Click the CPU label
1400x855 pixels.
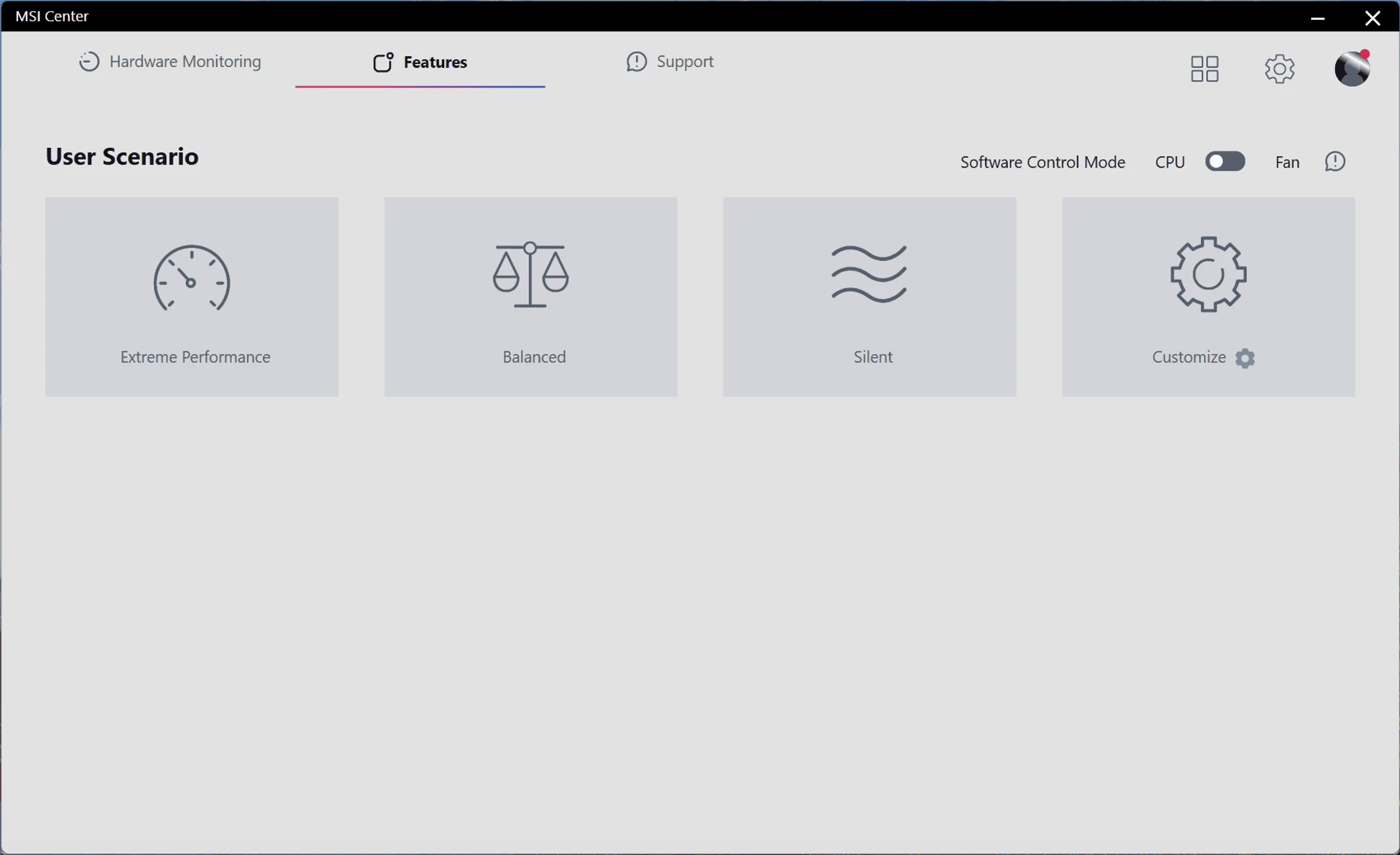(1170, 162)
